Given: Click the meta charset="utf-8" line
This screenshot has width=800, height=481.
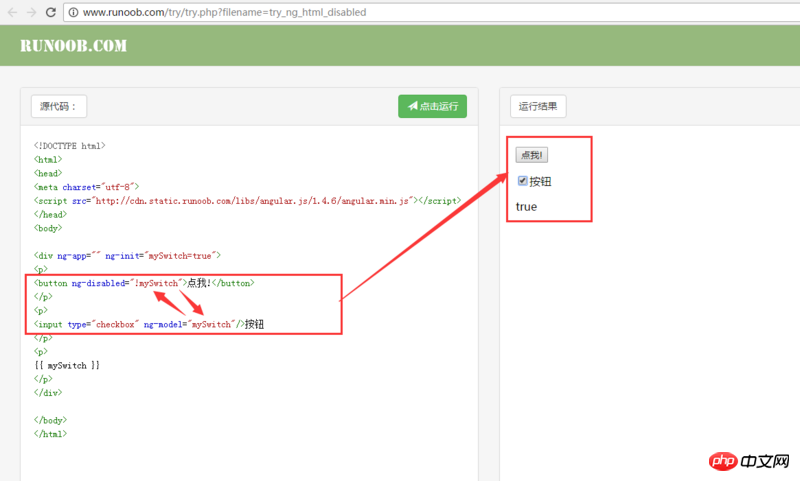Looking at the screenshot, I should 87,187.
